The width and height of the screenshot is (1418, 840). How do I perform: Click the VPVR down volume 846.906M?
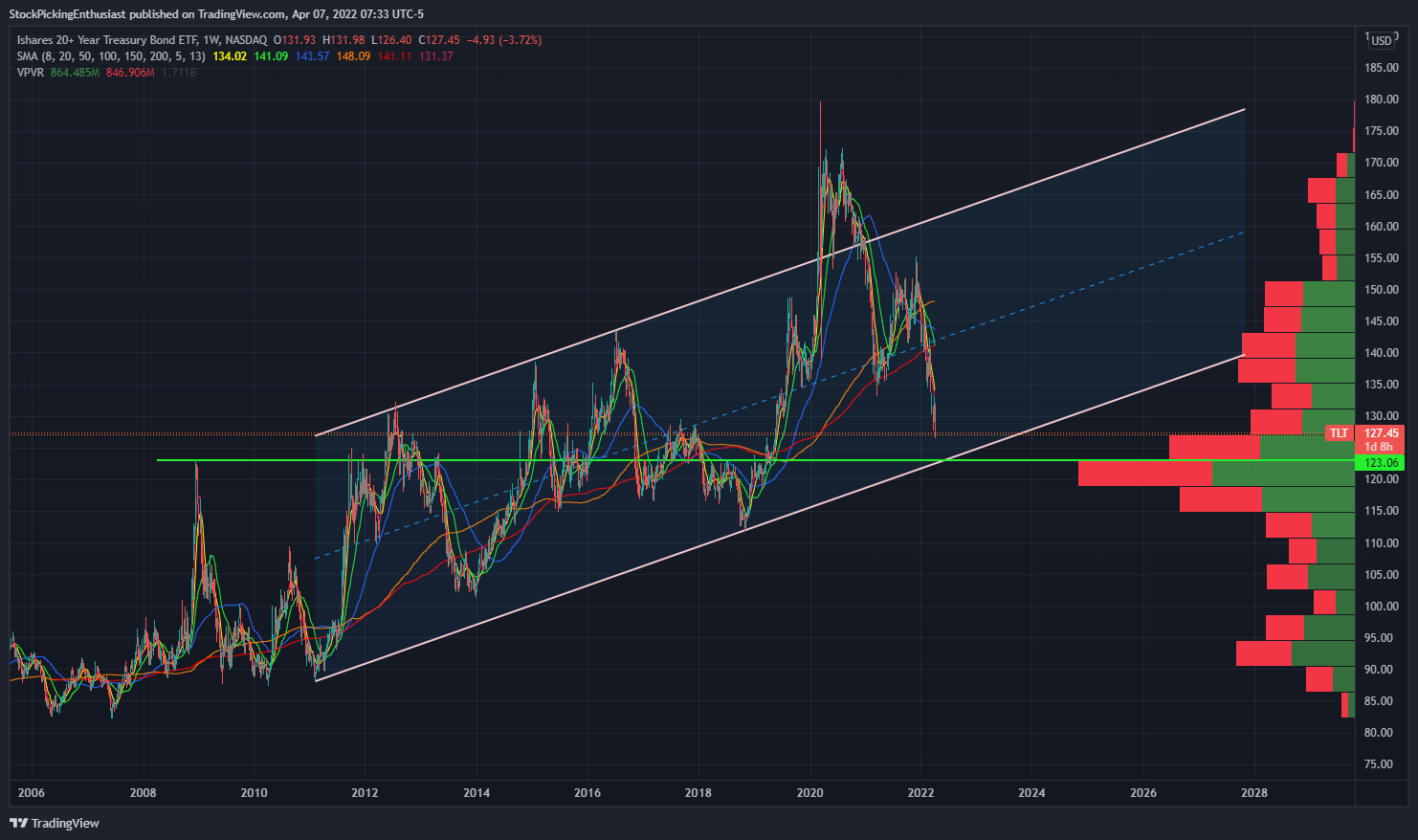point(130,73)
